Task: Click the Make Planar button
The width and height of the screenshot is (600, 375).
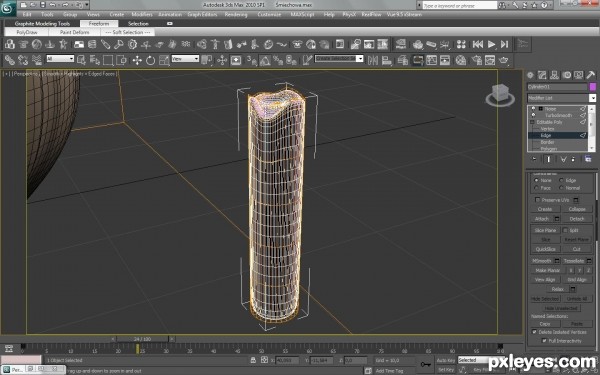Action: pos(548,270)
